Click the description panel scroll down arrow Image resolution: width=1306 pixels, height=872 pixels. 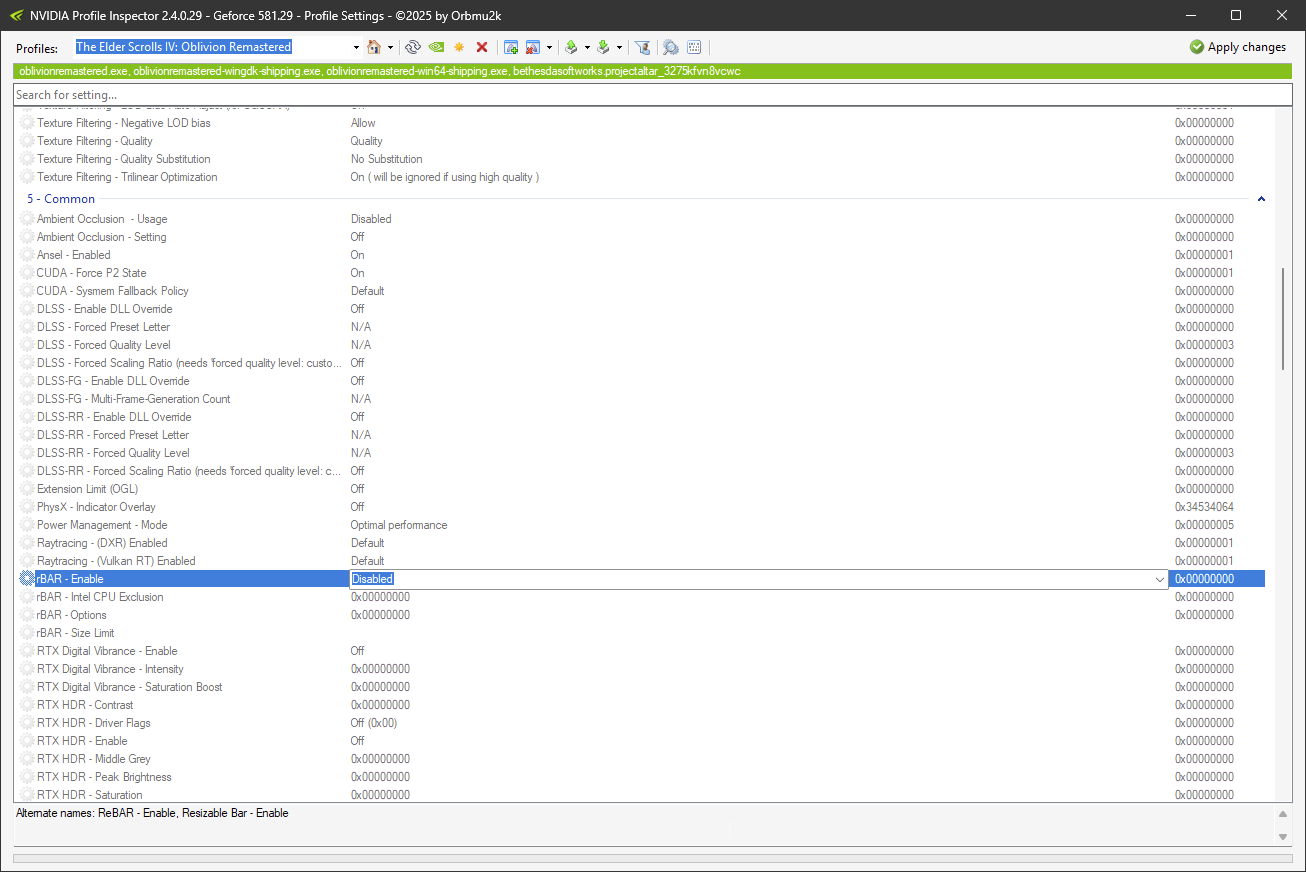click(x=1283, y=836)
